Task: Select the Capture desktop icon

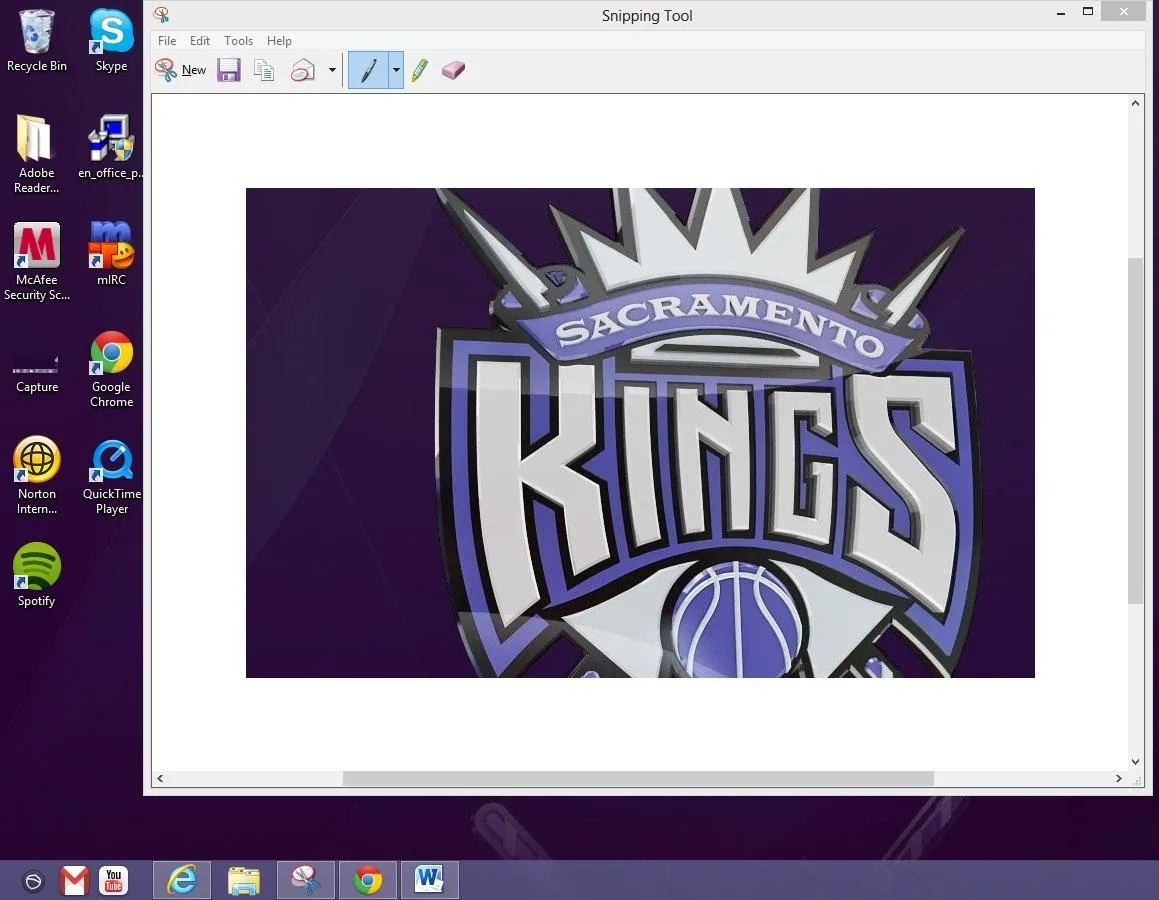Action: tap(37, 374)
